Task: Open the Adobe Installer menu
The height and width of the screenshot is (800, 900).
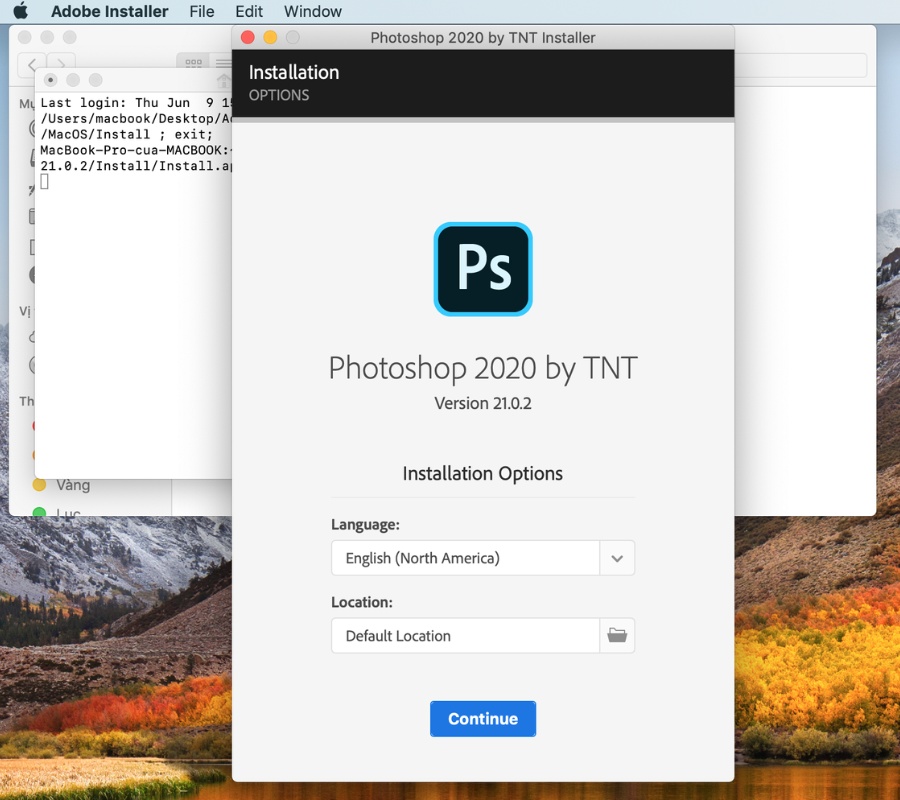Action: coord(109,12)
